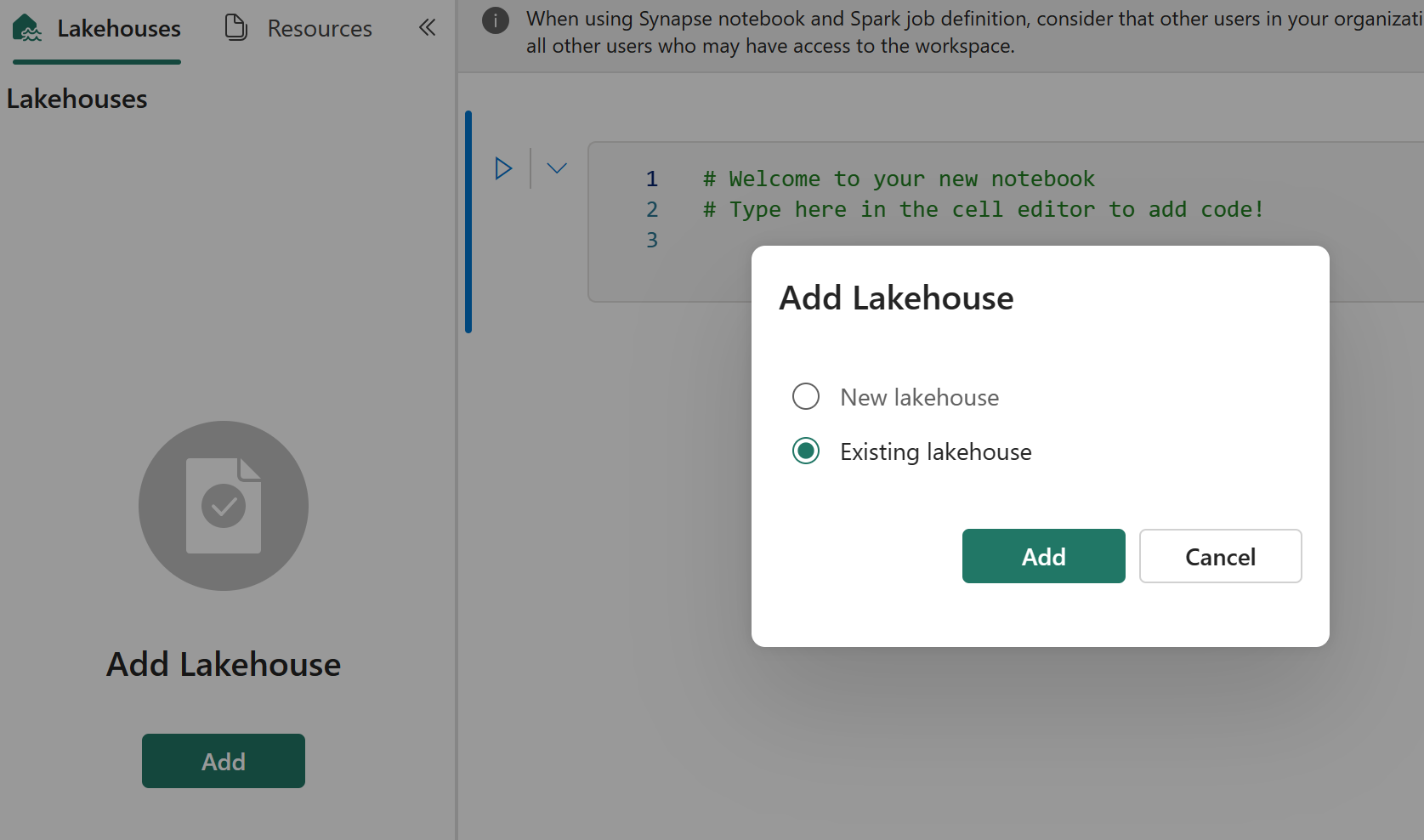
Task: Open the run options chevron dropdown
Action: click(x=556, y=167)
